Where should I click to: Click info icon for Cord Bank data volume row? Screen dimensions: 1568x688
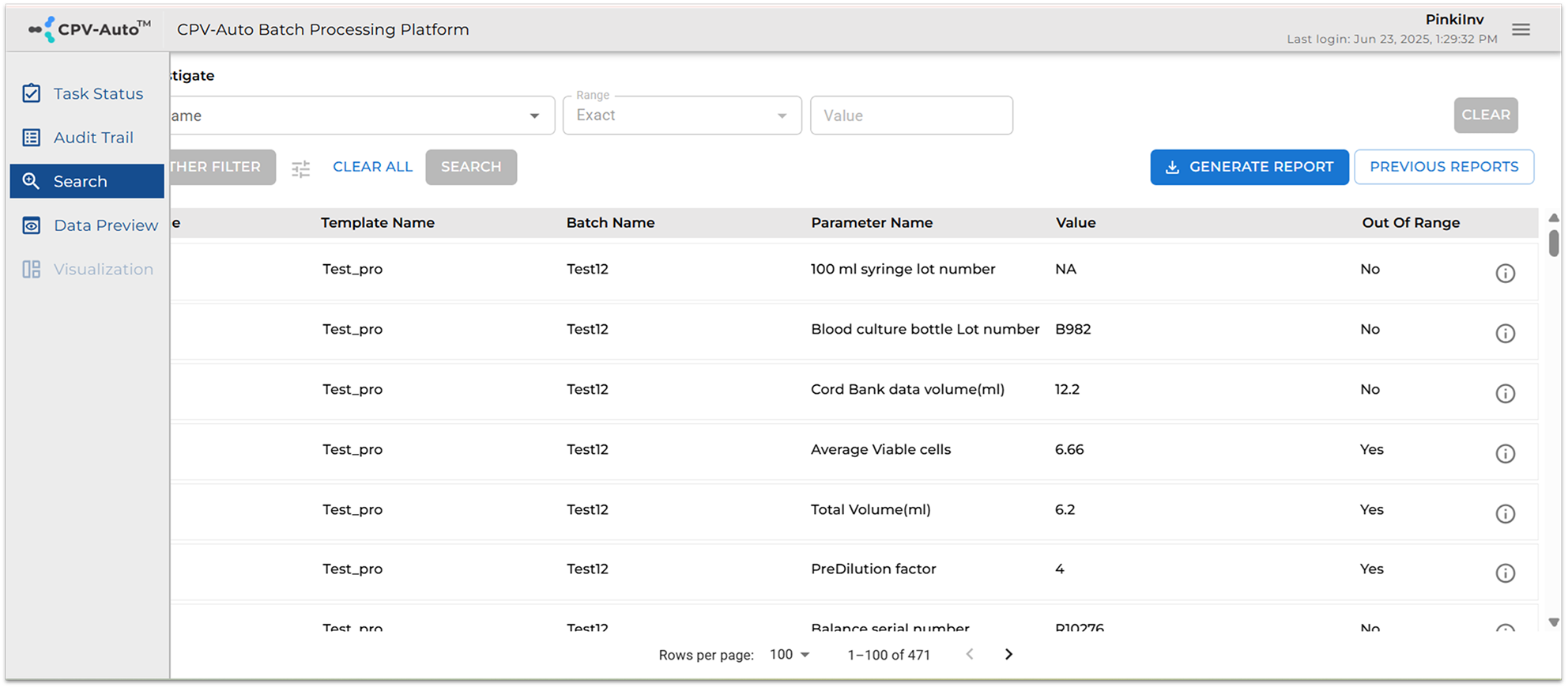coord(1505,393)
